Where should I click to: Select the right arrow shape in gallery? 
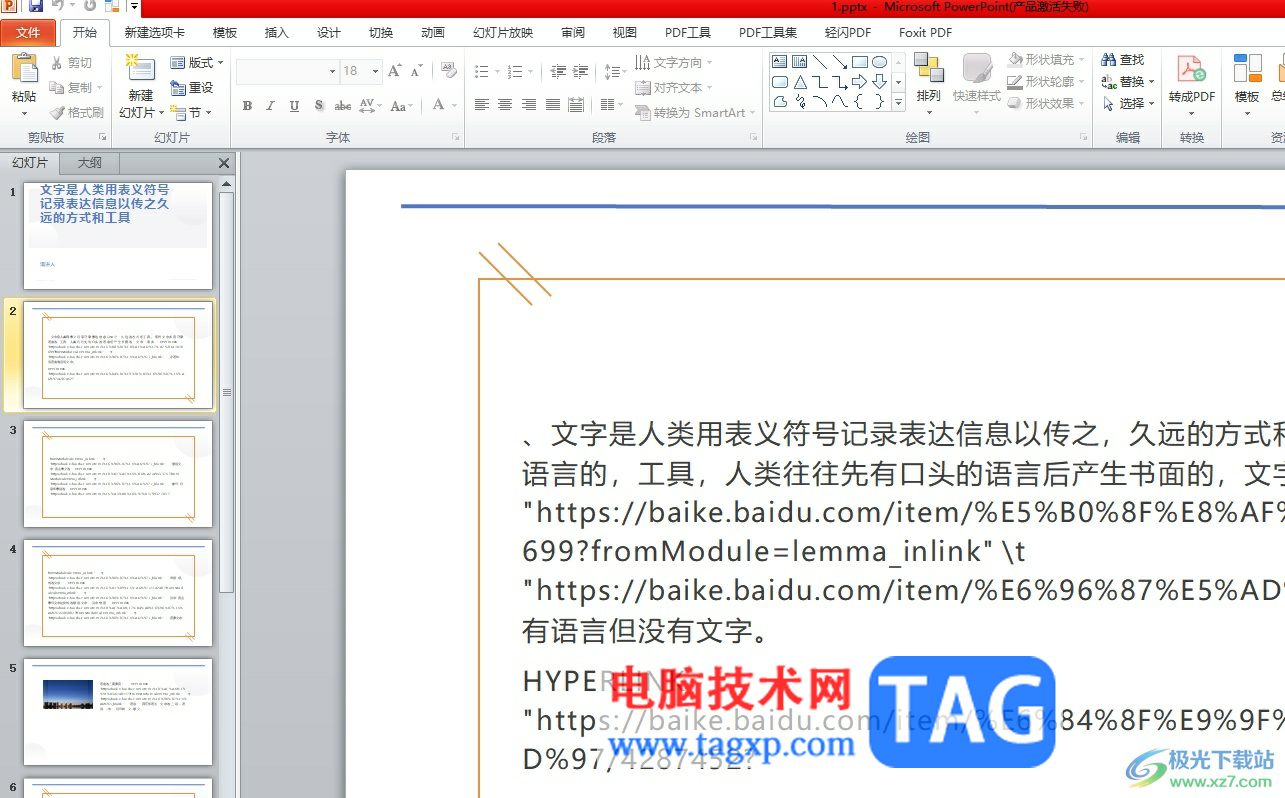tap(859, 82)
